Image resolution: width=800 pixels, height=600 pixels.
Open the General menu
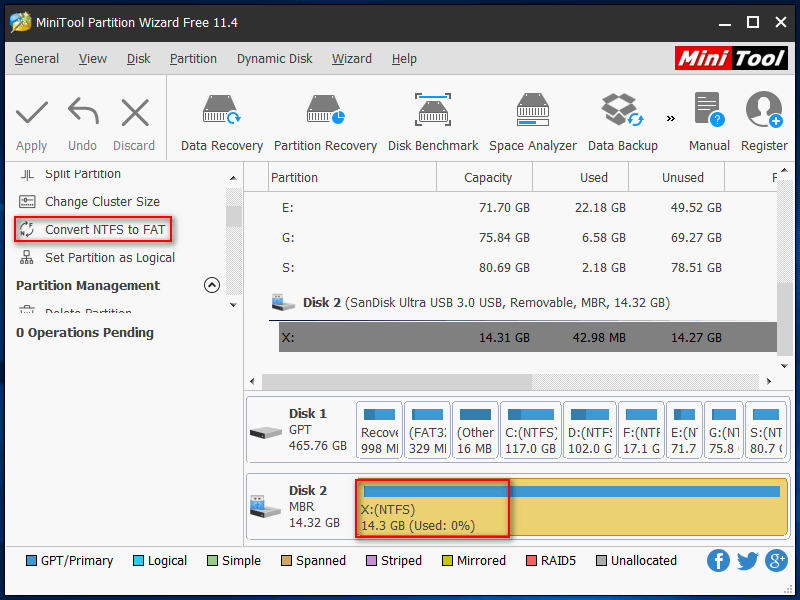[x=37, y=59]
